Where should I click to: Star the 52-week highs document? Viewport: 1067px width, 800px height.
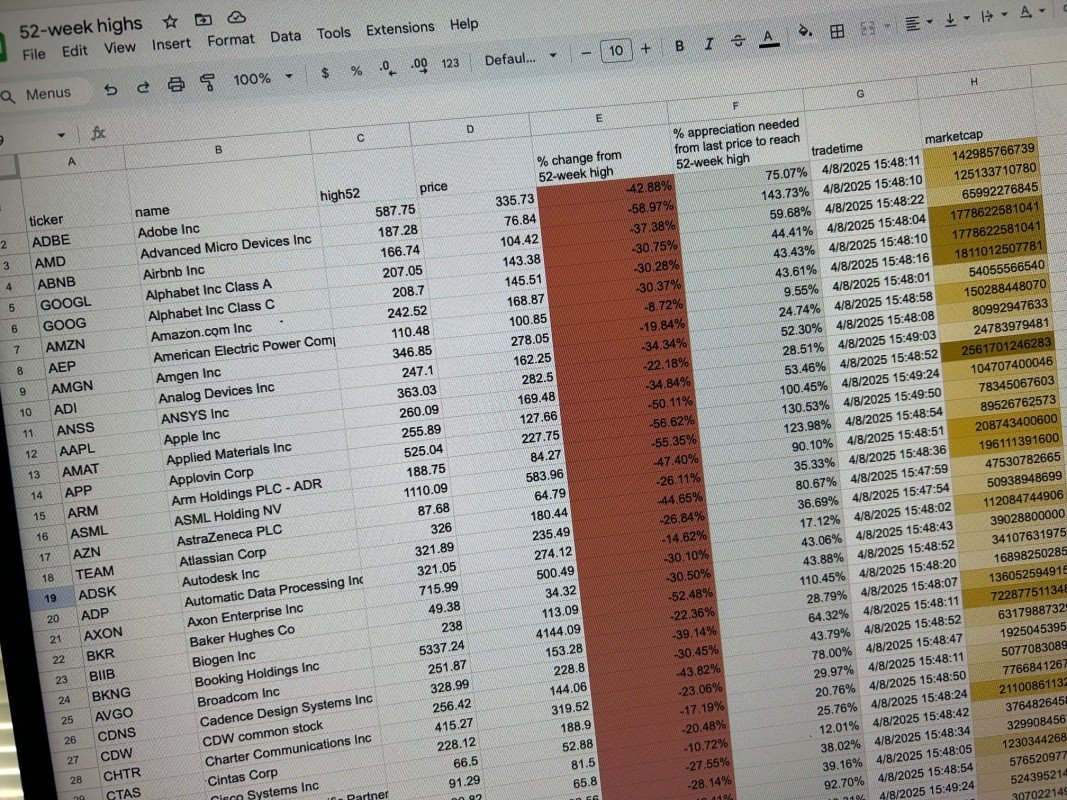point(170,21)
